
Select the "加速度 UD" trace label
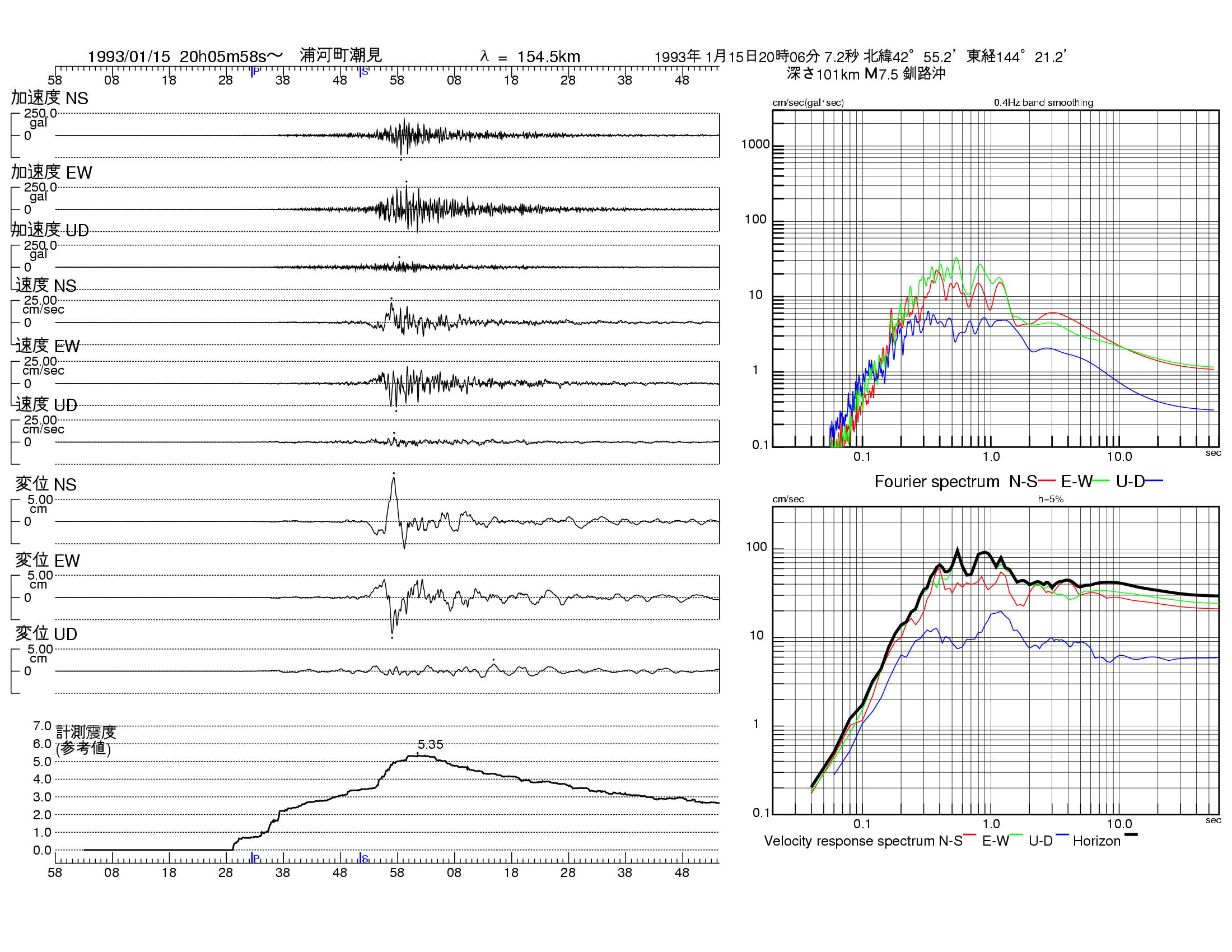[x=50, y=230]
